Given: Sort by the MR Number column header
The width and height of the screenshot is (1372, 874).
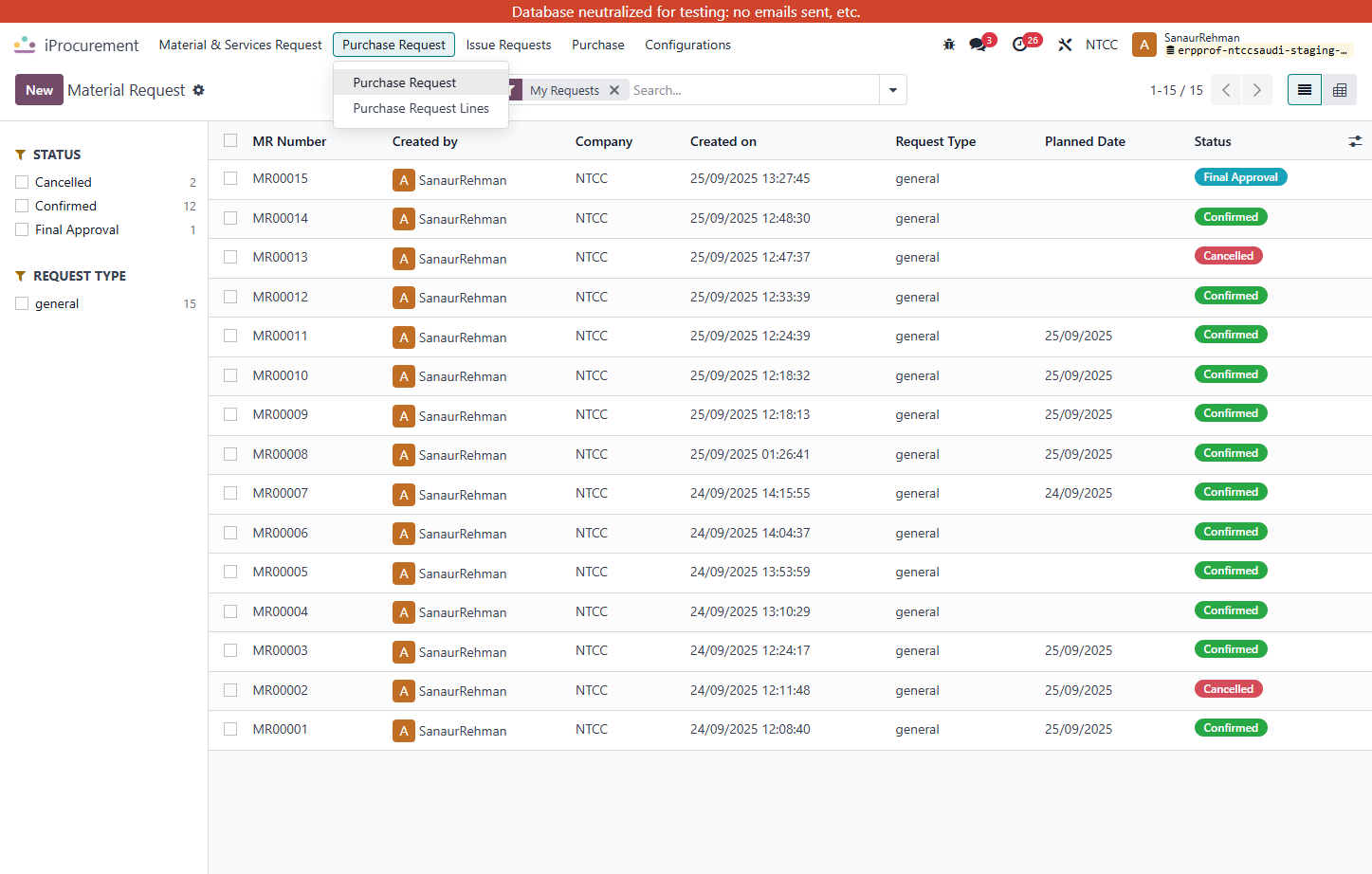Looking at the screenshot, I should pos(289,141).
